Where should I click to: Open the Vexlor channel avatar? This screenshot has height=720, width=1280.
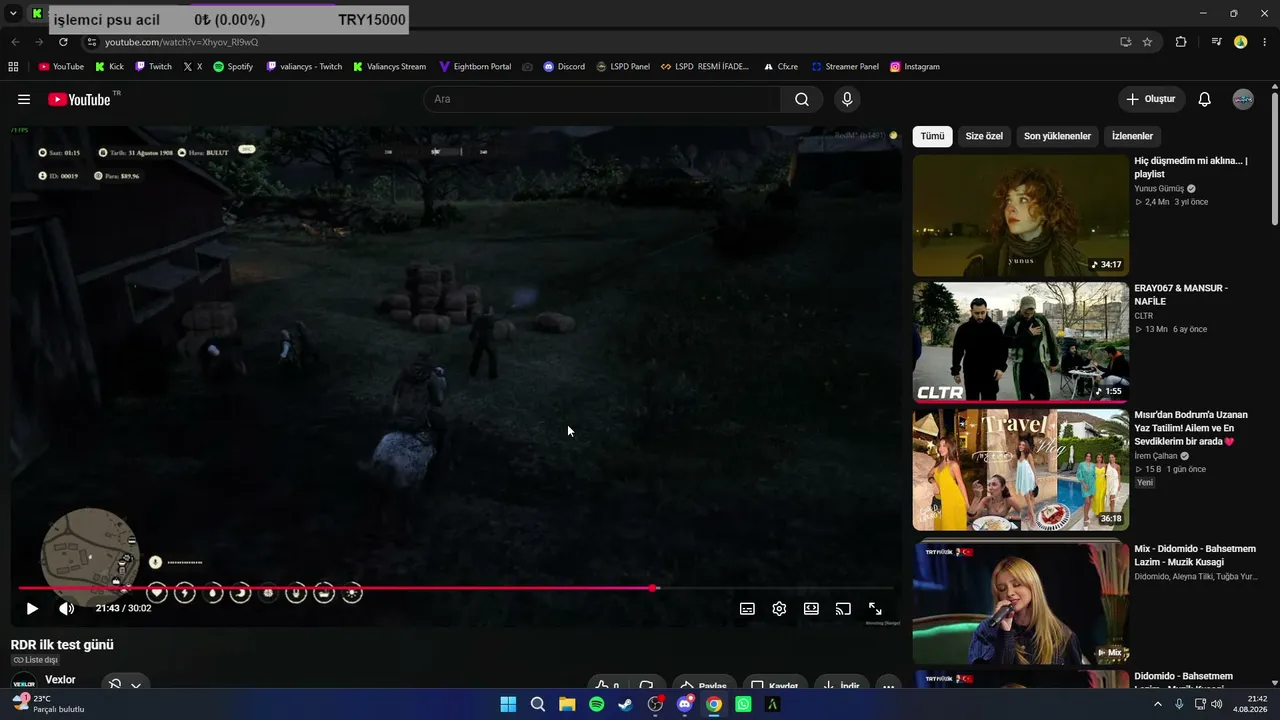click(24, 684)
